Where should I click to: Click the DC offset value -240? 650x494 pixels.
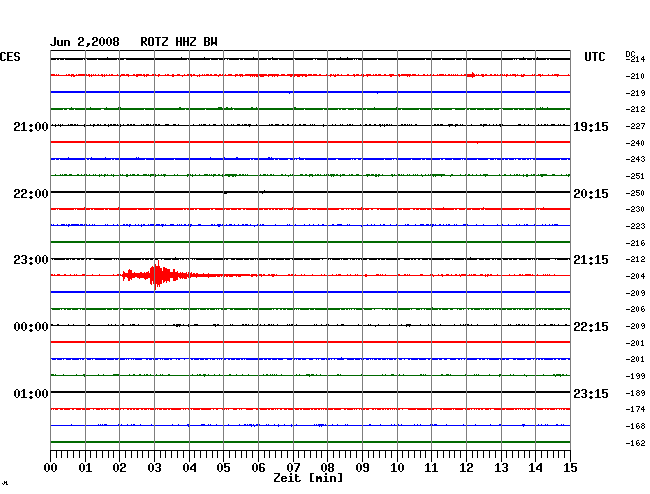point(635,143)
